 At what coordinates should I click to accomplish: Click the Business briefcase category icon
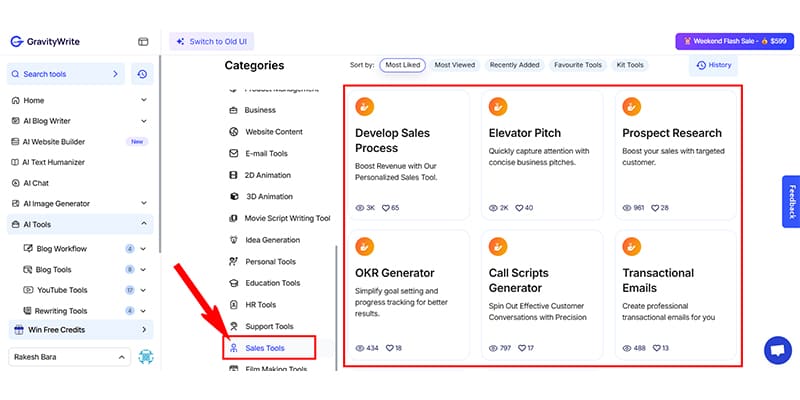click(234, 110)
